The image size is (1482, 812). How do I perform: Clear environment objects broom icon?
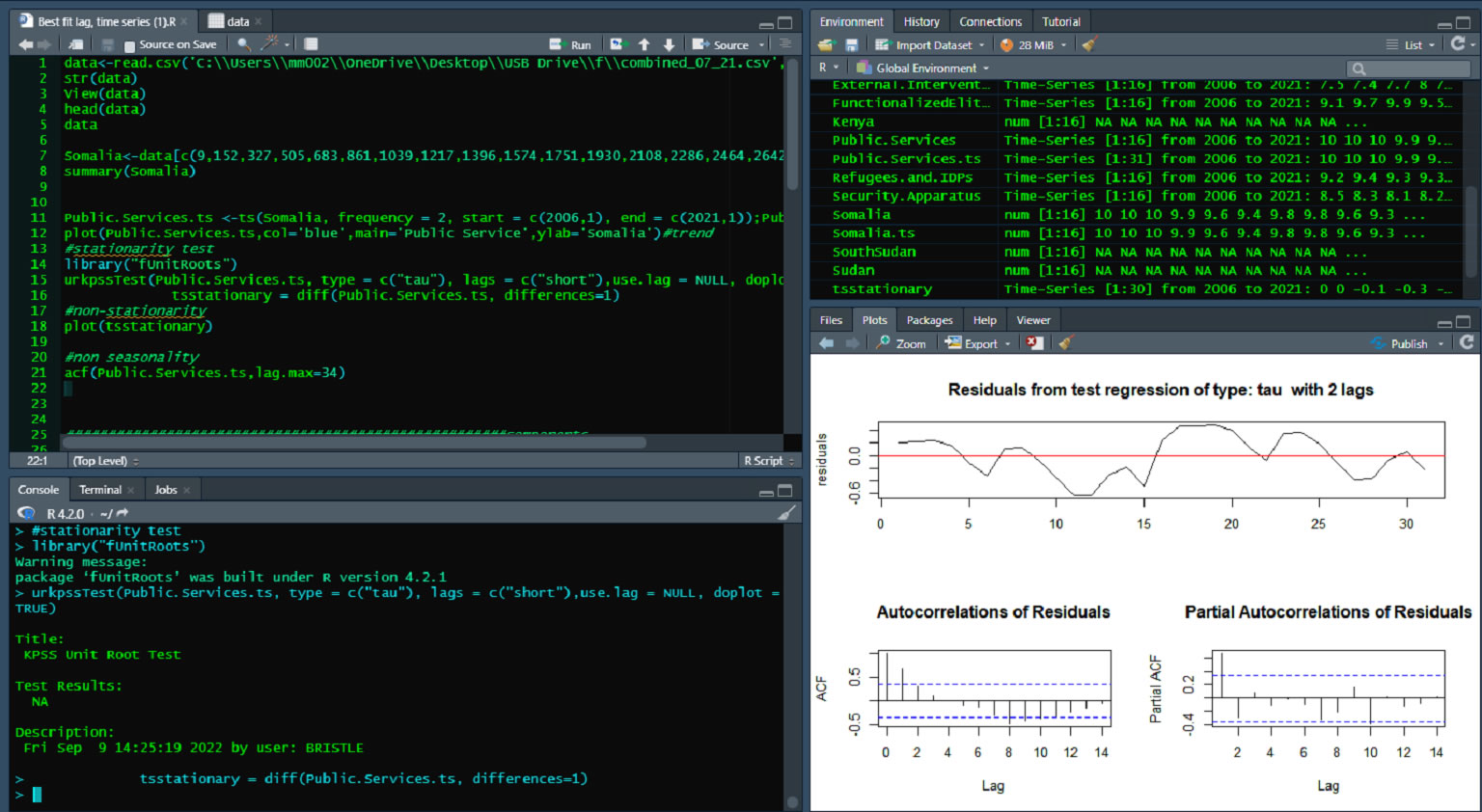pos(1089,44)
